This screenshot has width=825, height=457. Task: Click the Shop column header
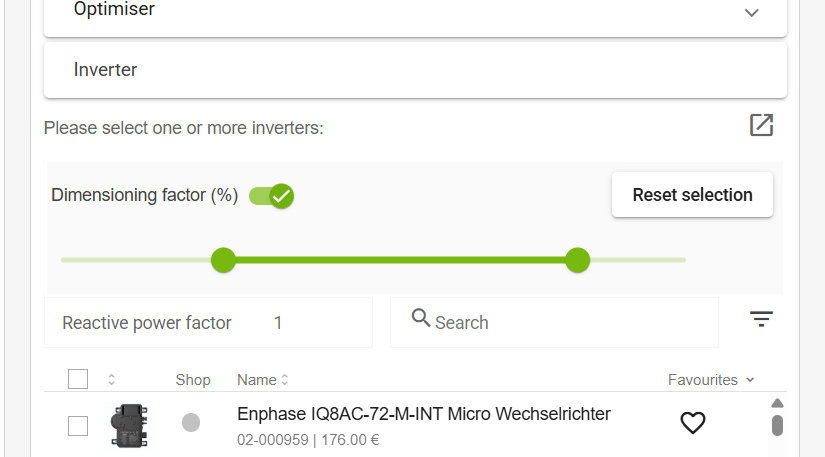coord(193,380)
